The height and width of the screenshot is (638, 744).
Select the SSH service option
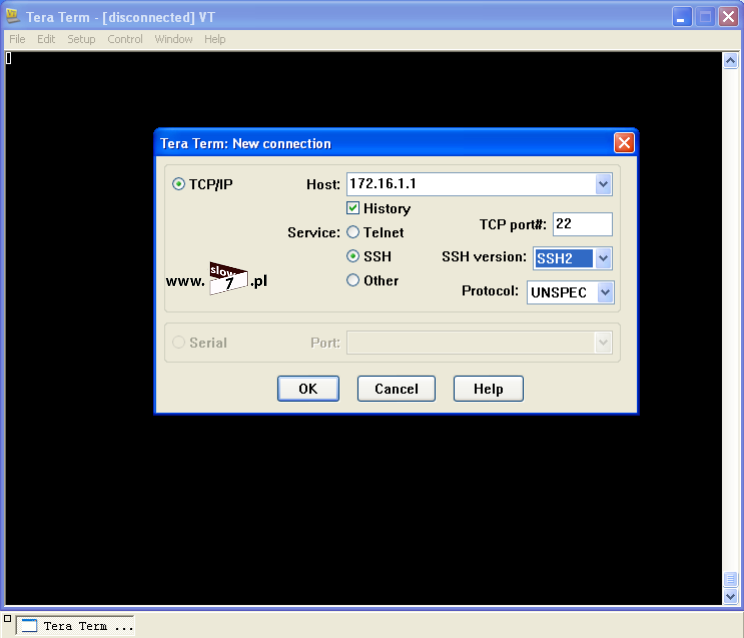pyautogui.click(x=353, y=256)
